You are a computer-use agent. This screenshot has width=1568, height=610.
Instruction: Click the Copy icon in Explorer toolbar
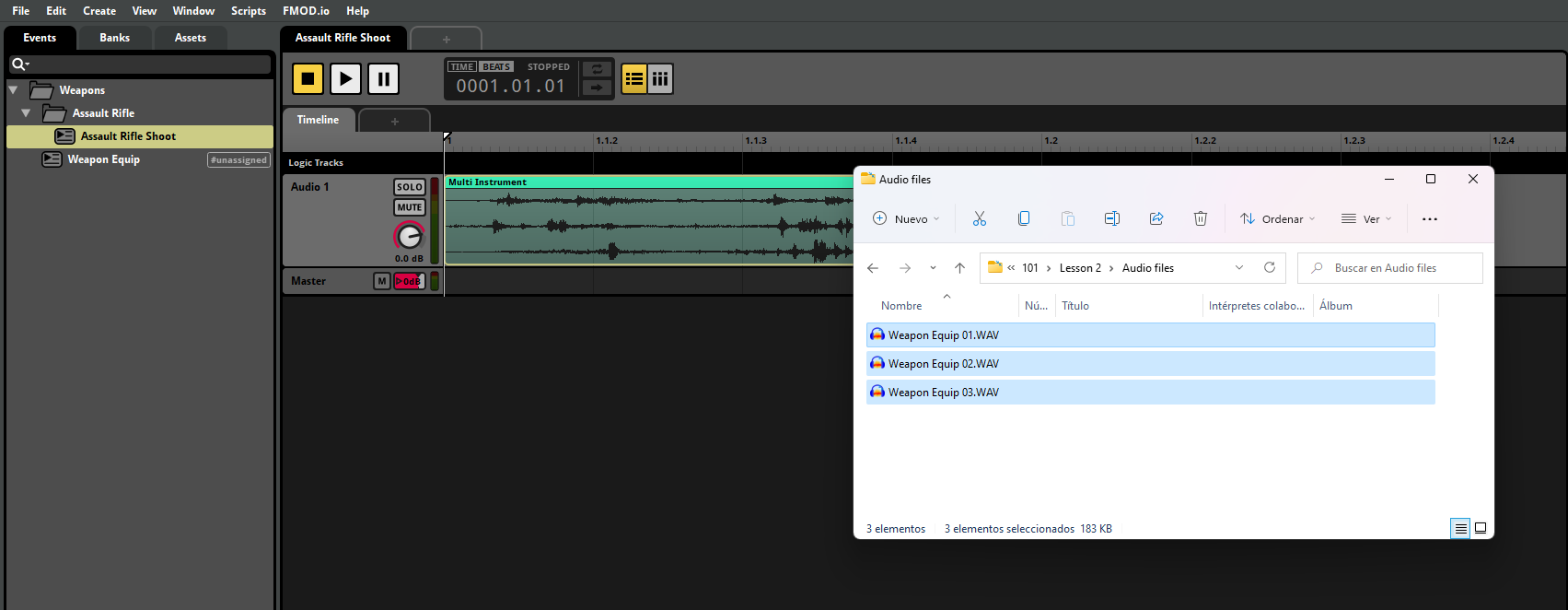(x=1023, y=218)
